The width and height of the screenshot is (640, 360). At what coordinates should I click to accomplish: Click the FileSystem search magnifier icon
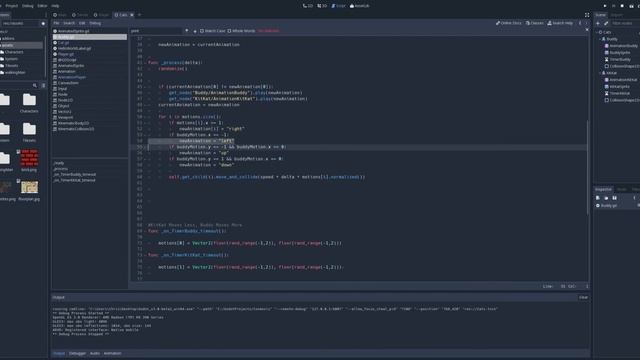(x=35, y=85)
